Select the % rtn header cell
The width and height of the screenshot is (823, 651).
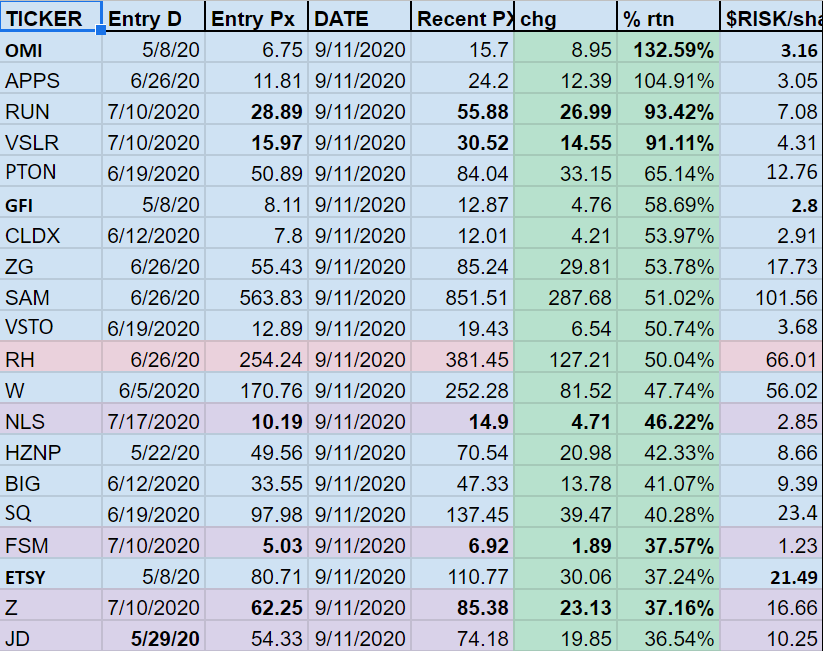click(668, 17)
